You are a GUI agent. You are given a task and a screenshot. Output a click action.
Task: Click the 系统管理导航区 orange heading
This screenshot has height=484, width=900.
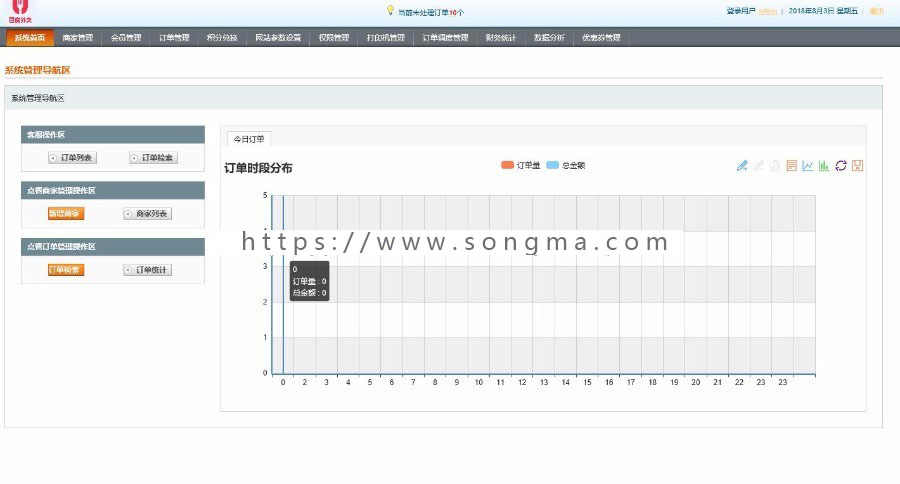[37, 70]
